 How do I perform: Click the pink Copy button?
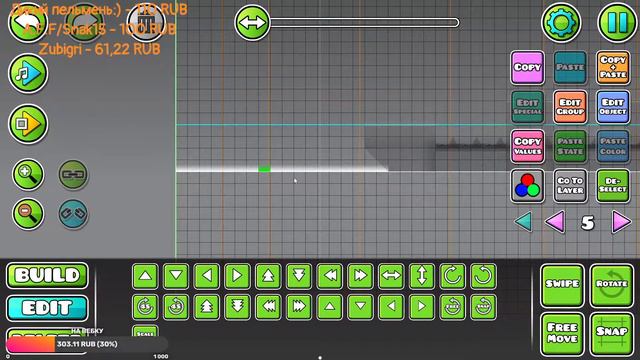click(527, 67)
